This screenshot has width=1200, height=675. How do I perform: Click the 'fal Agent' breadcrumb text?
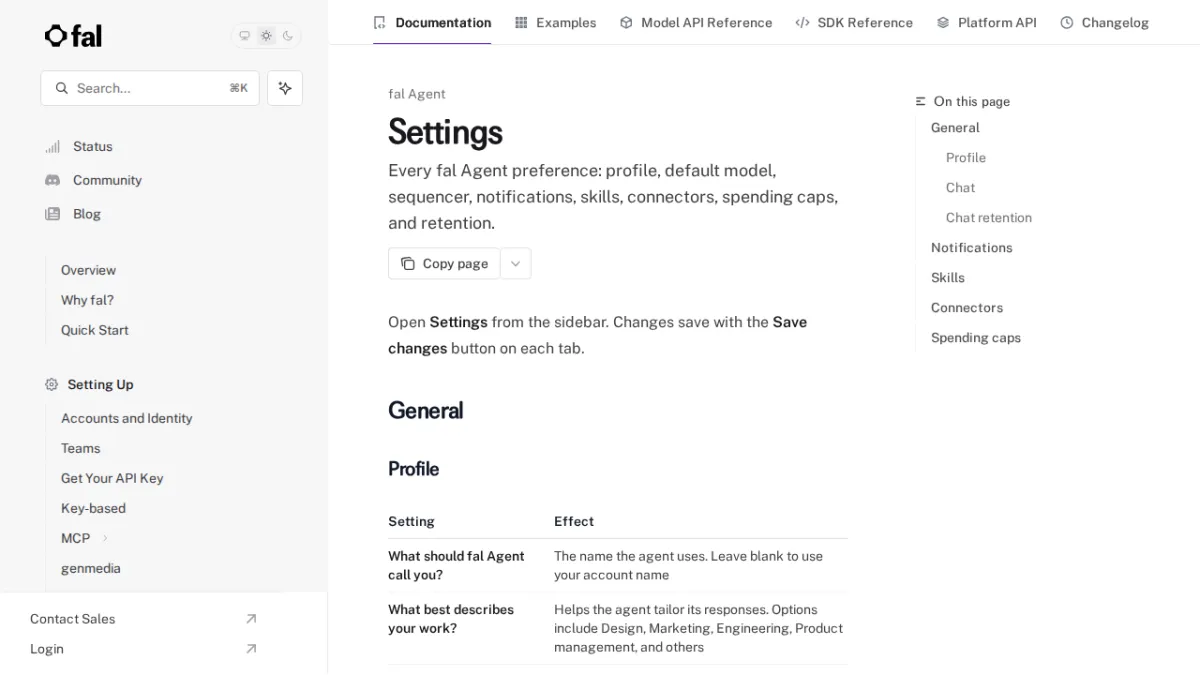pyautogui.click(x=417, y=94)
